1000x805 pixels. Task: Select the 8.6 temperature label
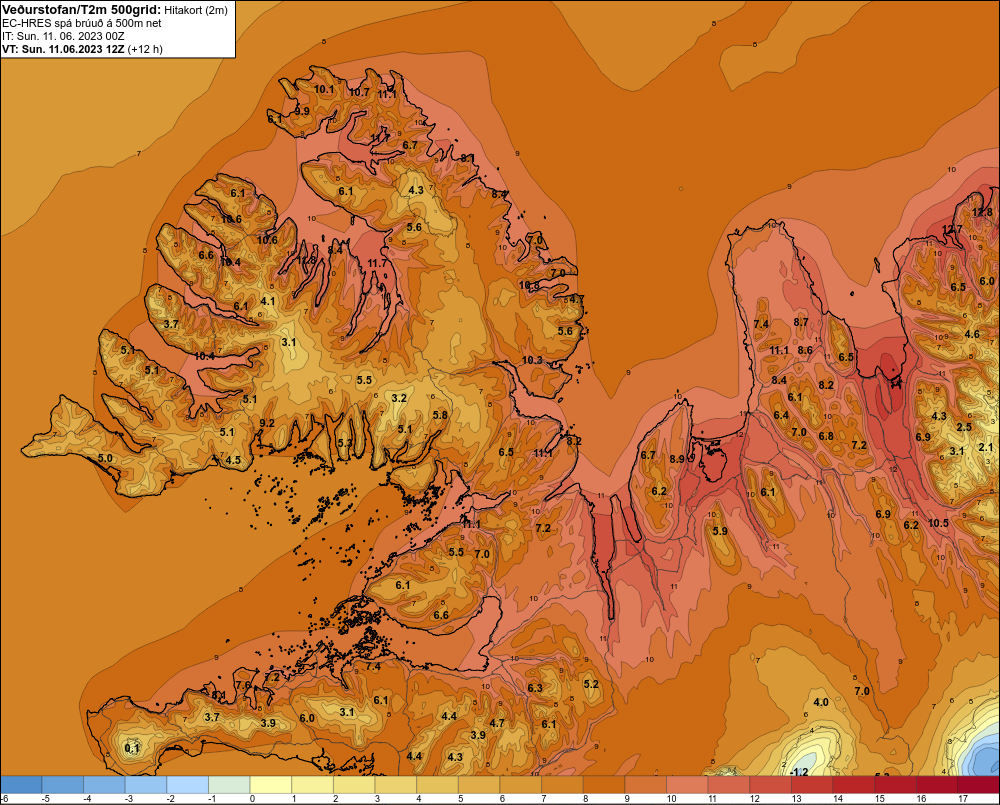click(805, 350)
